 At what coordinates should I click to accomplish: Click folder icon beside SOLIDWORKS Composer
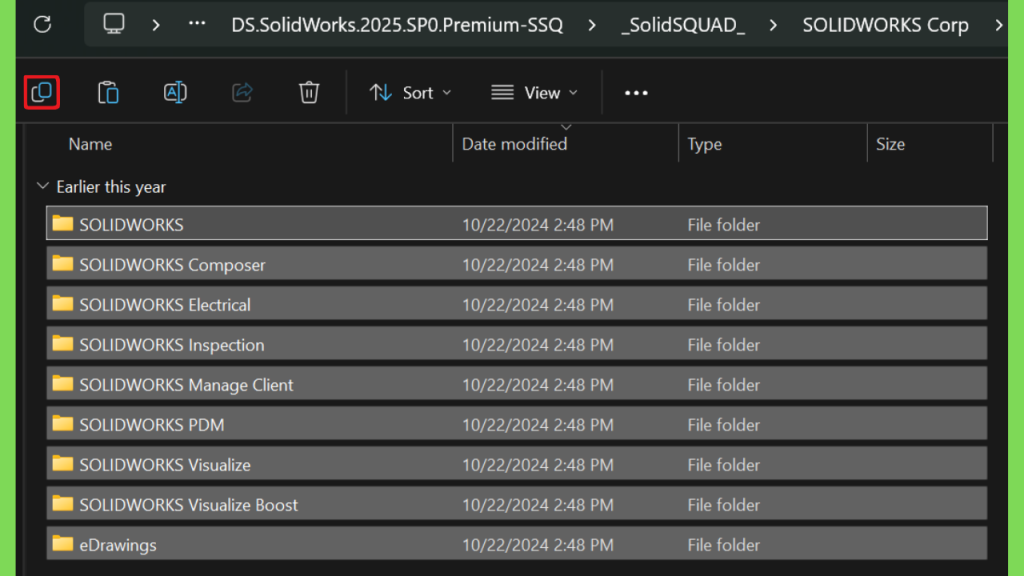63,263
